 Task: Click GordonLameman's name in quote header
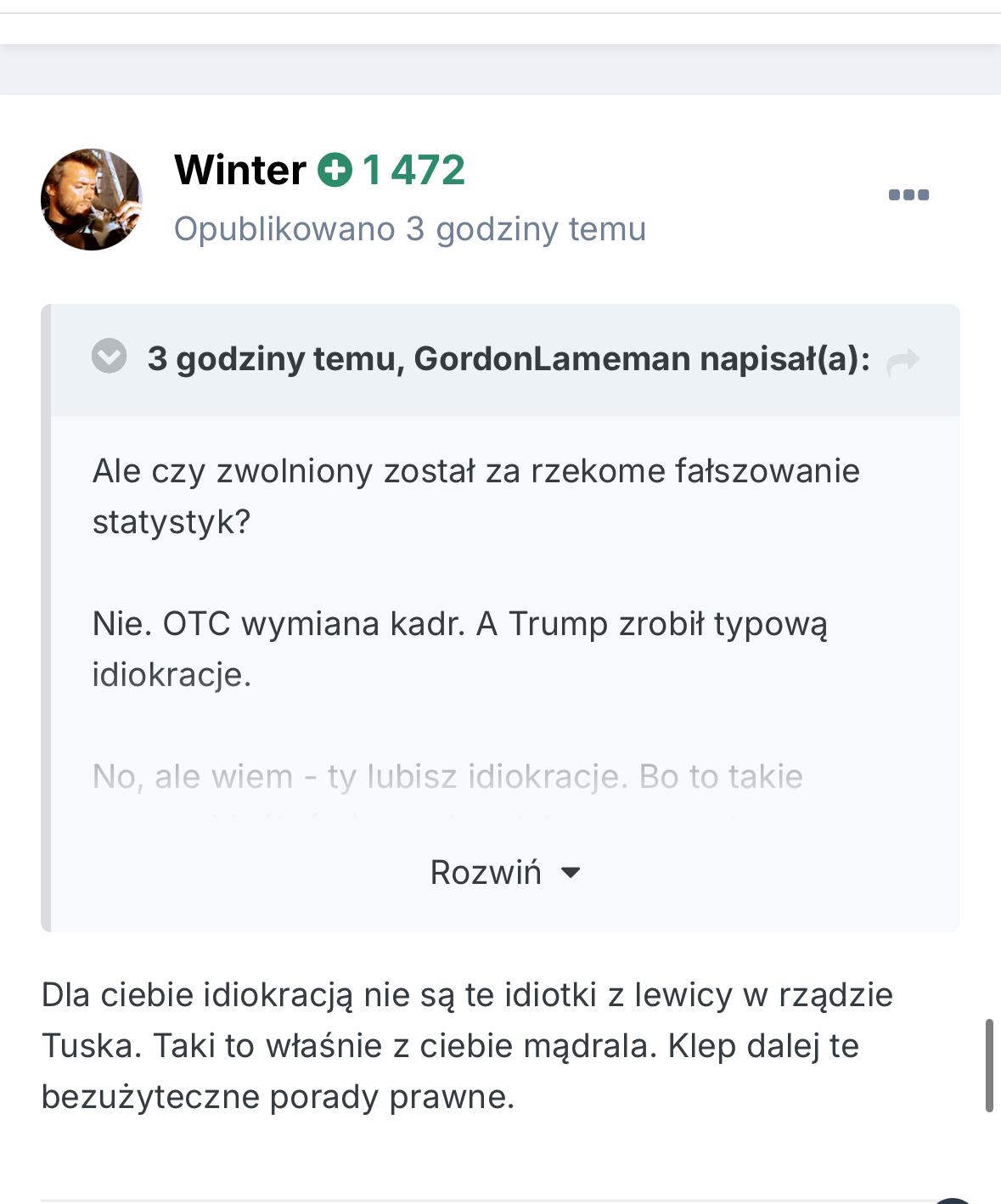pyautogui.click(x=552, y=359)
